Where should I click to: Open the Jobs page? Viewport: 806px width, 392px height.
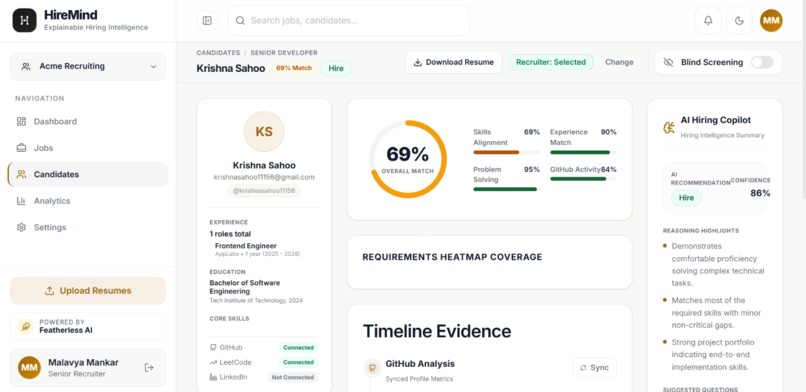pyautogui.click(x=87, y=148)
